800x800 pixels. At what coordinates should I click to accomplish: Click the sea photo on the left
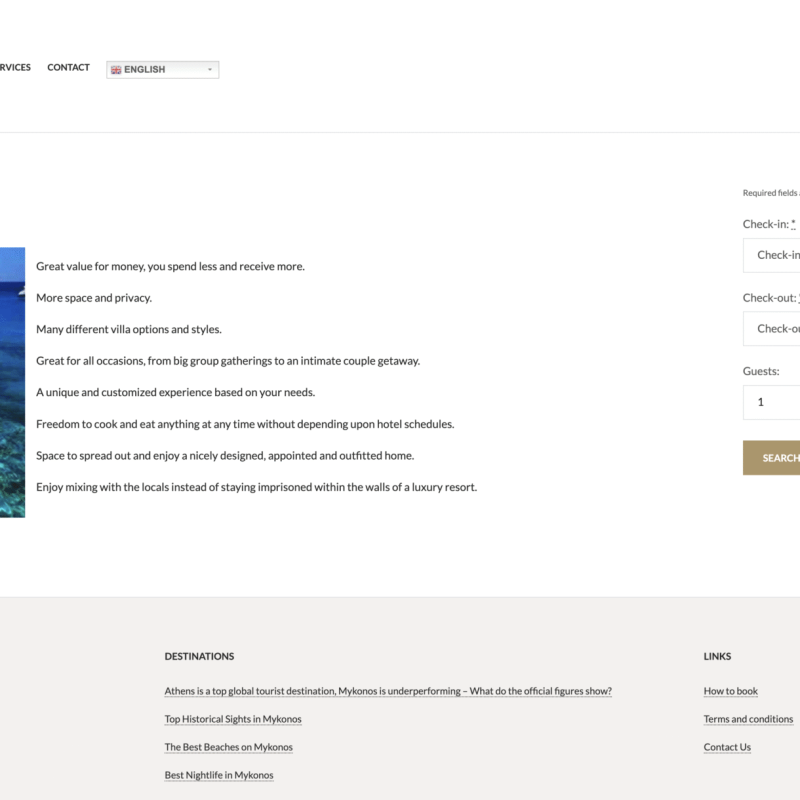click(12, 382)
